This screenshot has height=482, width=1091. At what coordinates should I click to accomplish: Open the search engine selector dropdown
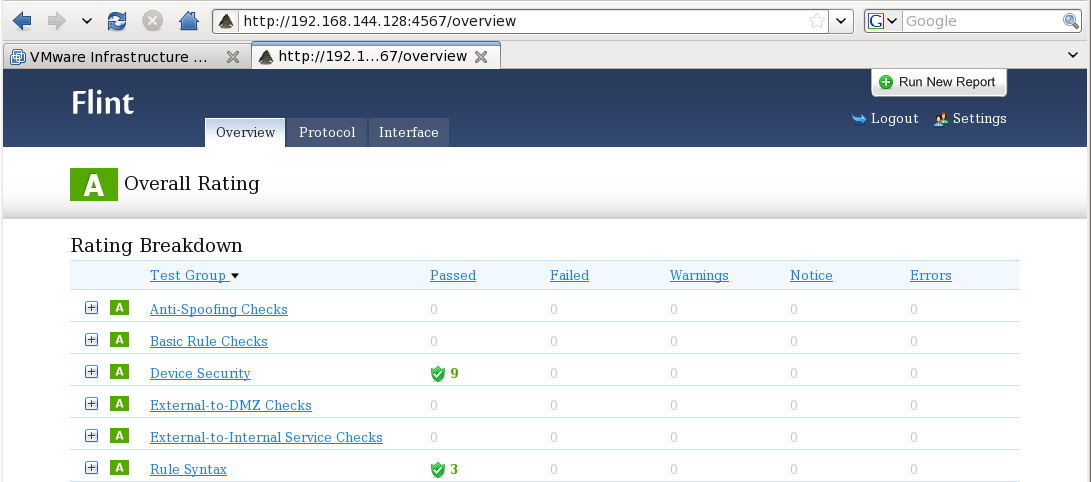point(884,21)
